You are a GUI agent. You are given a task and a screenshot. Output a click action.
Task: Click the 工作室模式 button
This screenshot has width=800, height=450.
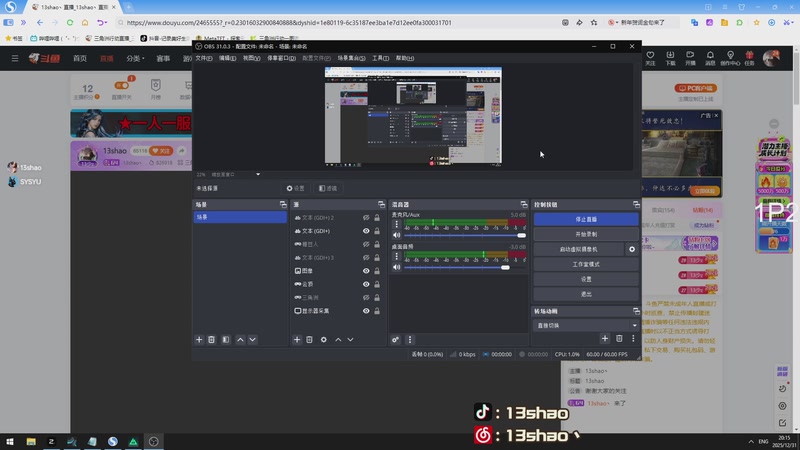tap(586, 264)
